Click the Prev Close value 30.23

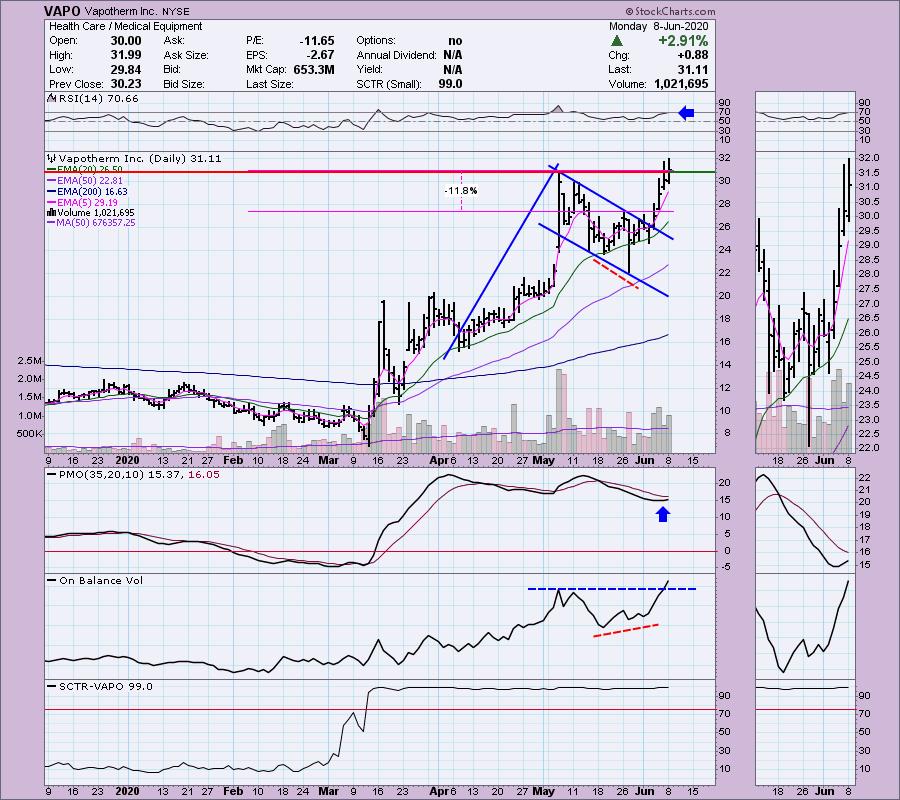pos(126,84)
